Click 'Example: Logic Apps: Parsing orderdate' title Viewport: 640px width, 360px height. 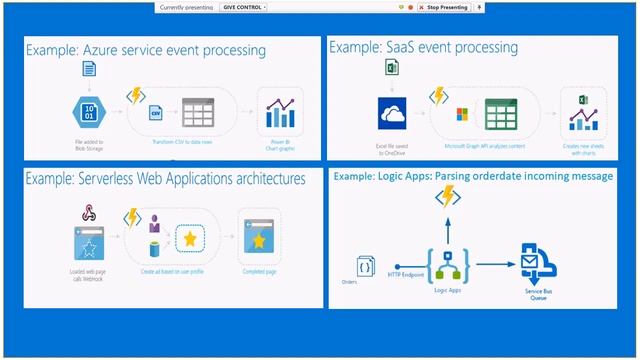(473, 176)
